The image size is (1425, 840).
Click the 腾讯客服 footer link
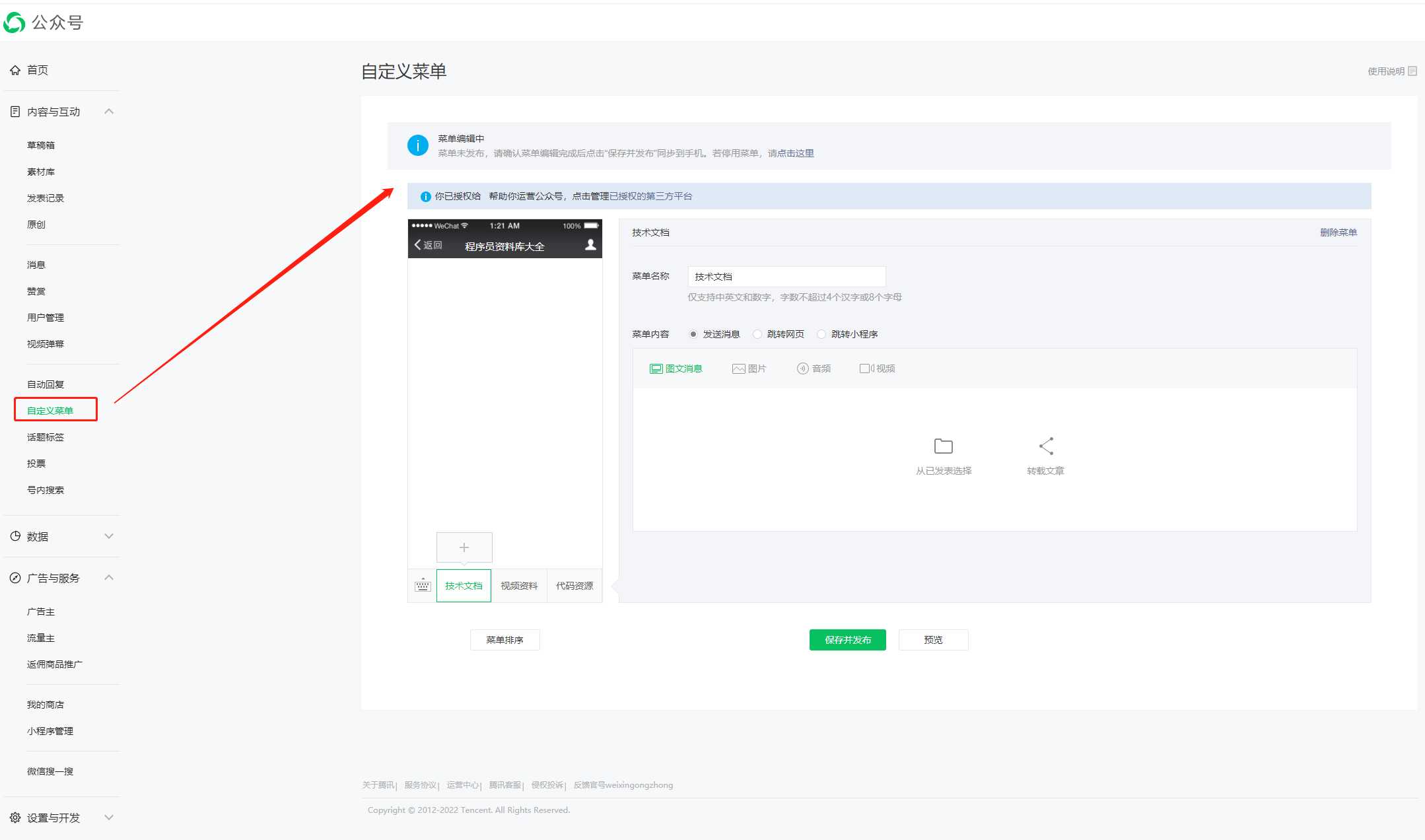(505, 785)
